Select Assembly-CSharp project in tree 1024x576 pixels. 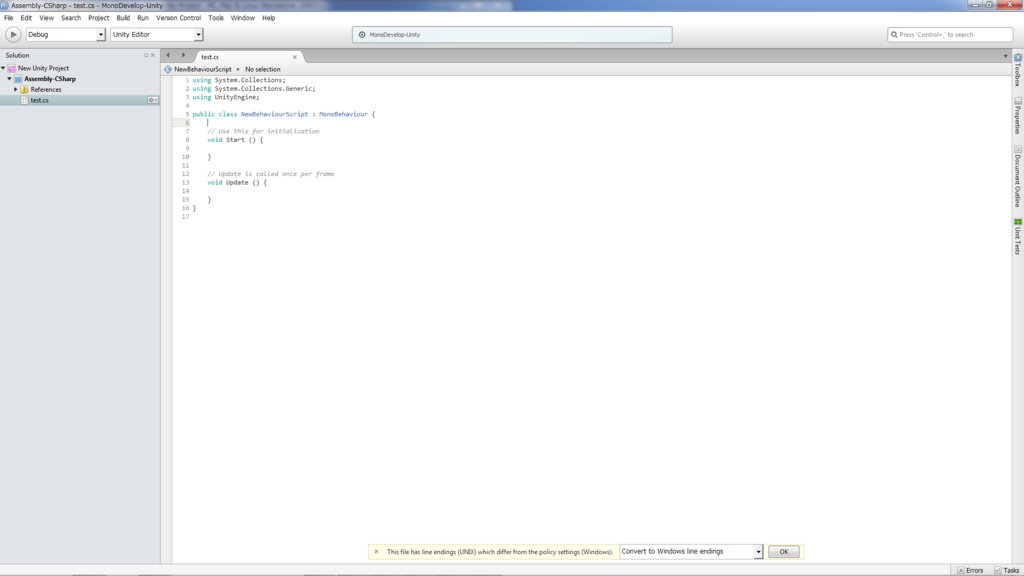50,79
